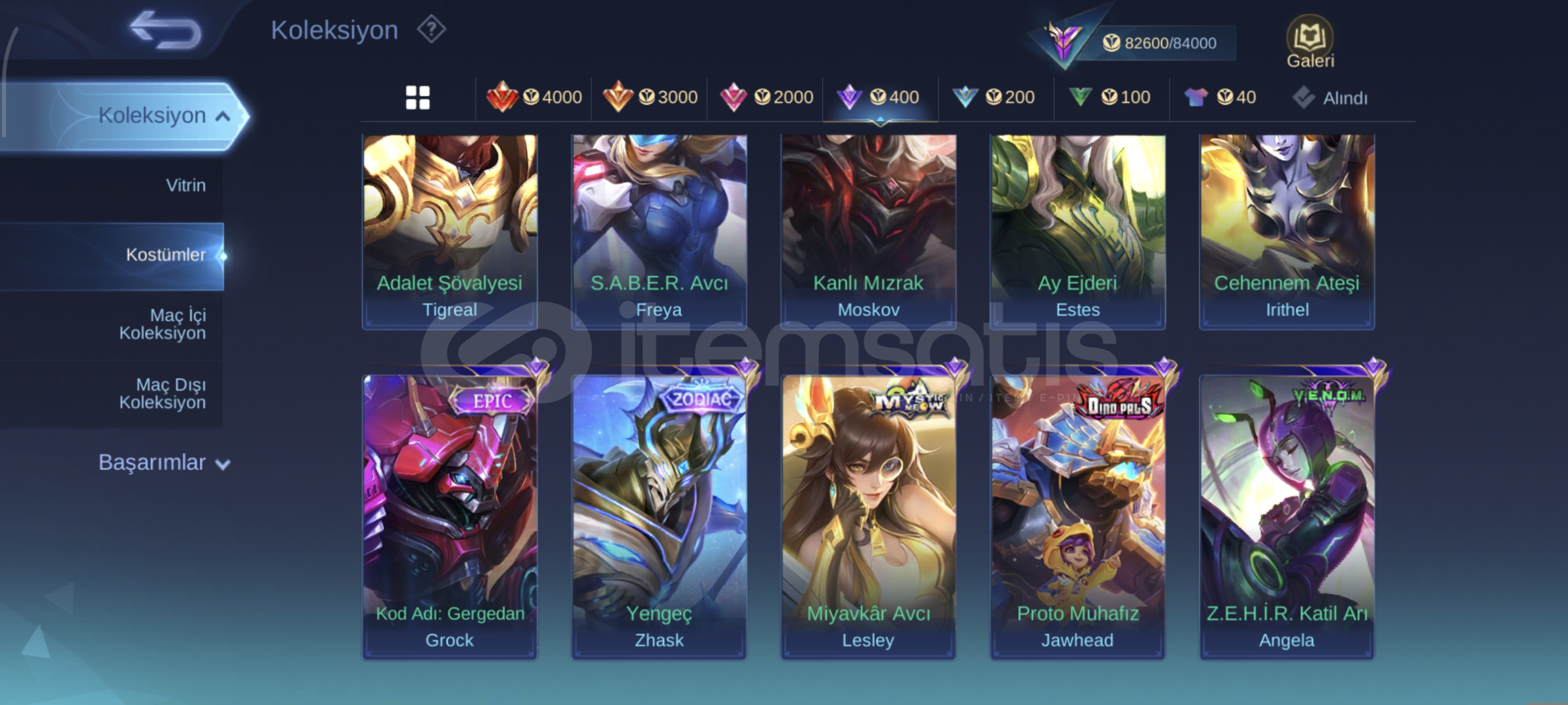1568x705 pixels.
Task: Filter by the 2000-point pink gem tier
Action: click(766, 97)
